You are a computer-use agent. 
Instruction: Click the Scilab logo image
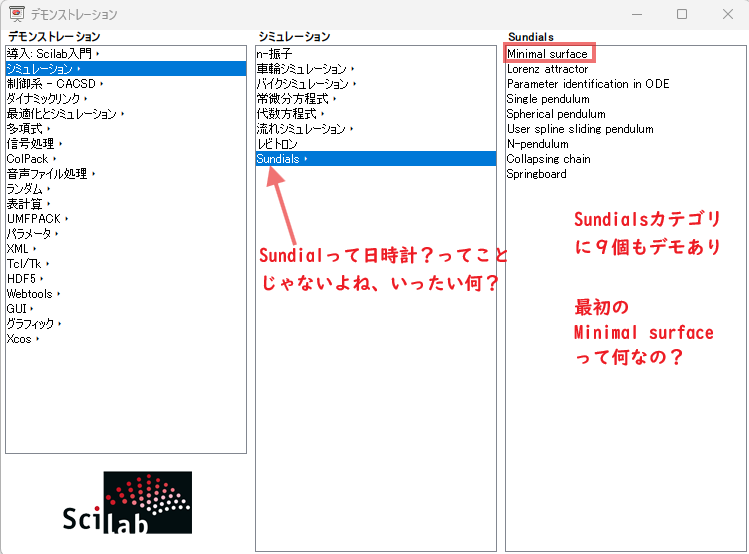128,502
